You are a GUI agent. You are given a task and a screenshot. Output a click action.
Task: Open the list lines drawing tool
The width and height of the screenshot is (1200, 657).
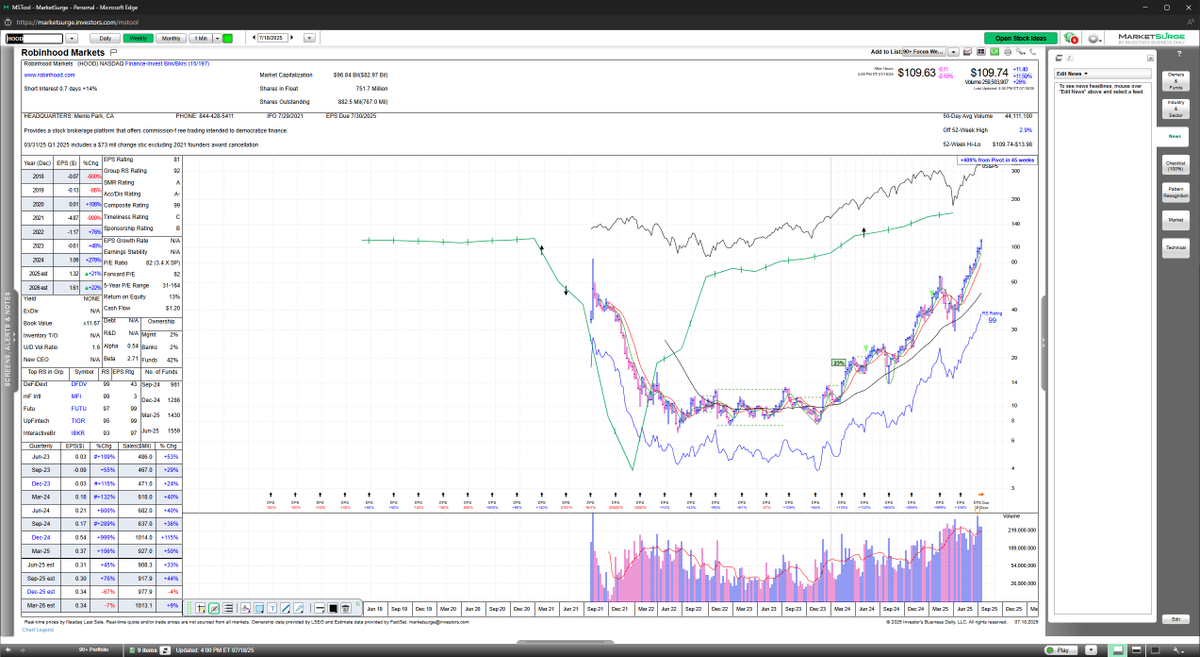[228, 608]
